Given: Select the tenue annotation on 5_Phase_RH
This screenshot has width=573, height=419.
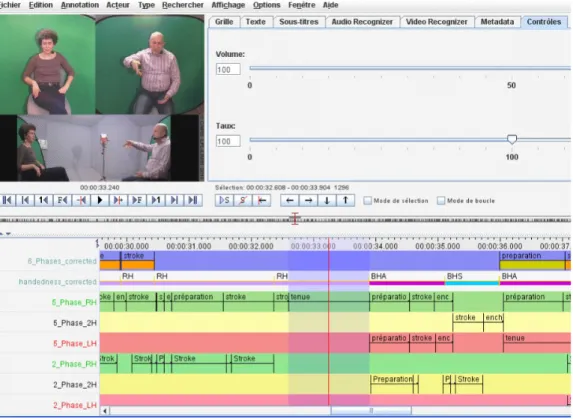Looking at the screenshot, I should point(329,301).
